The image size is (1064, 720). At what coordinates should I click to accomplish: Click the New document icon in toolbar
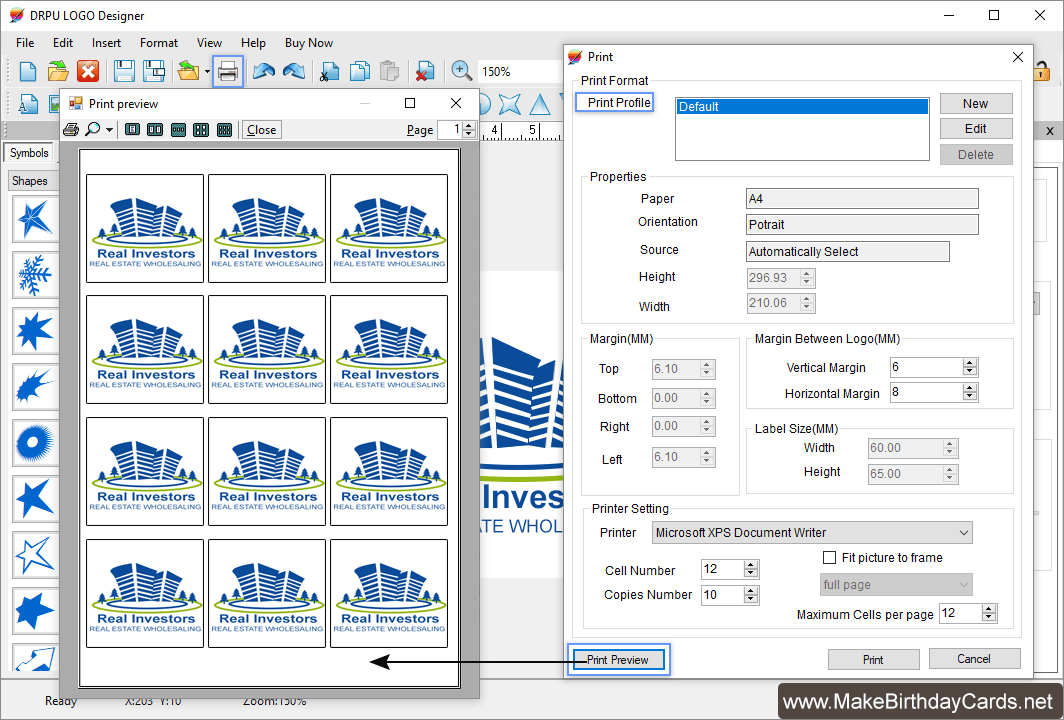point(28,71)
